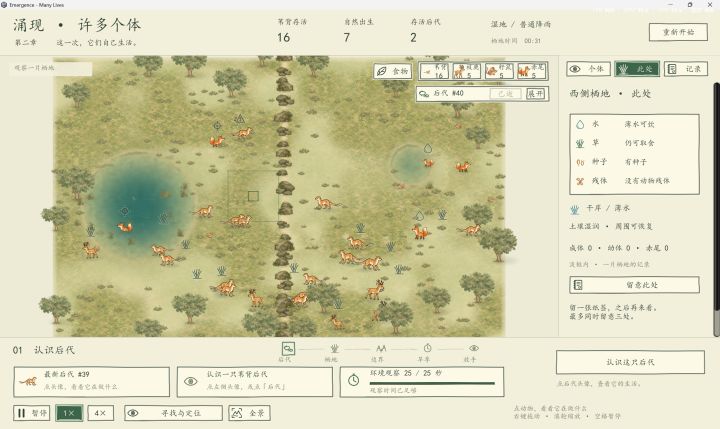
Task: Click the 观察一片栖地 label on map
Action: click(34, 68)
